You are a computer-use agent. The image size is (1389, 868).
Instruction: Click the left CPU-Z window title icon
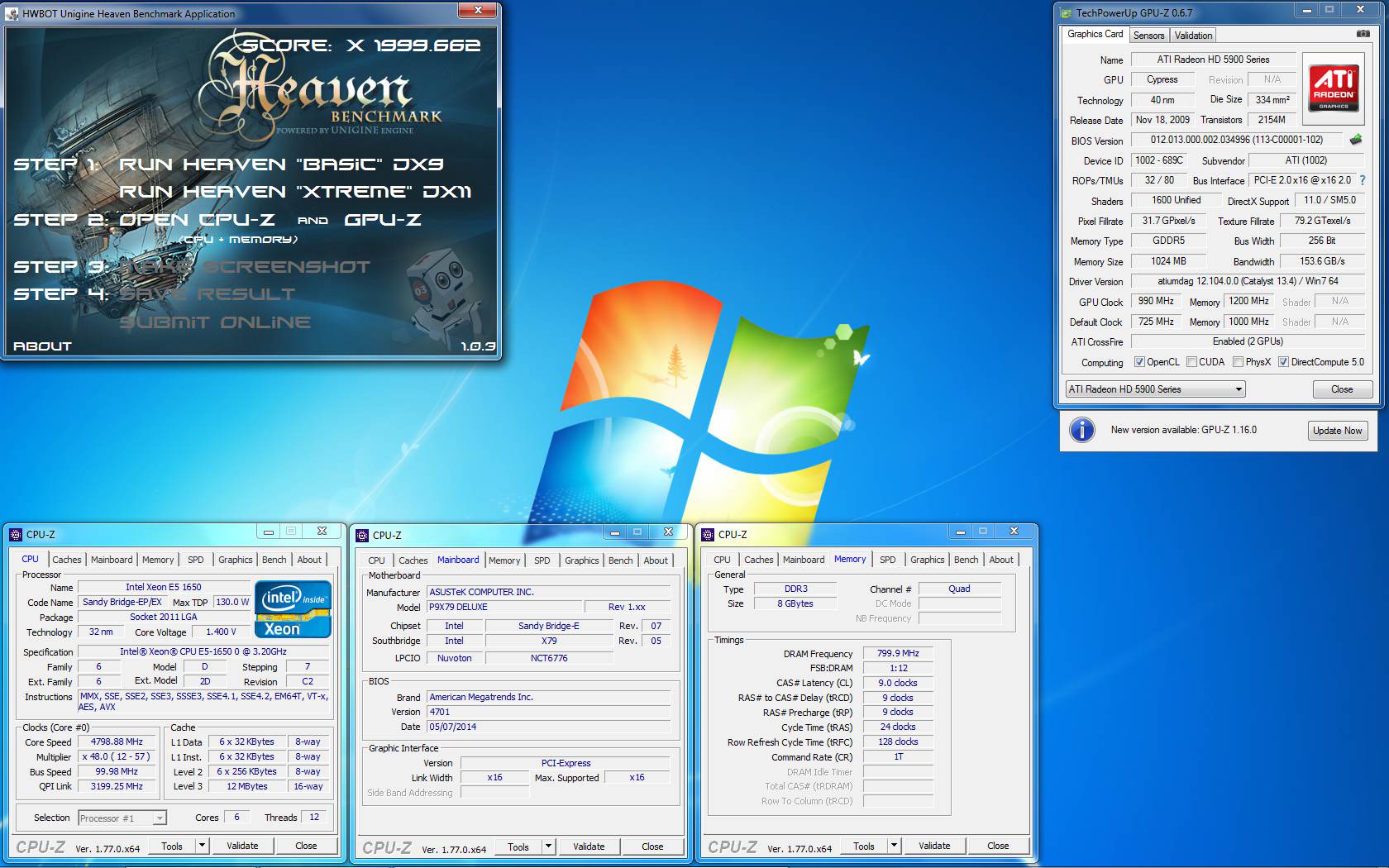[16, 535]
